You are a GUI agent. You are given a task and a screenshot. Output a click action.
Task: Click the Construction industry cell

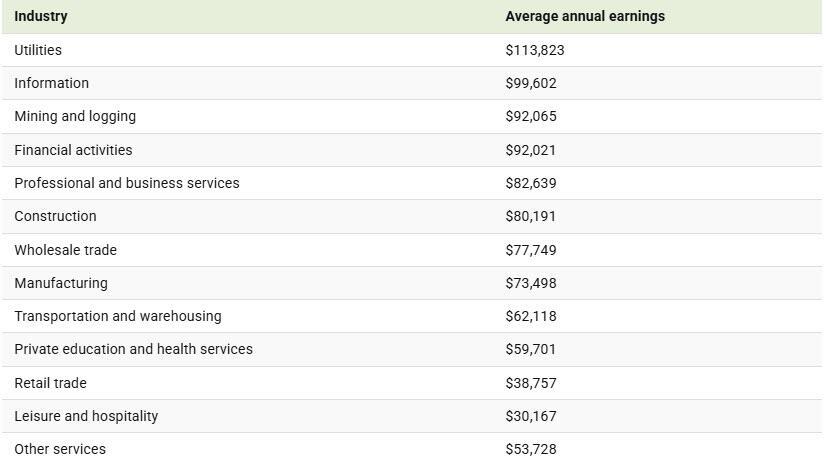(x=55, y=216)
